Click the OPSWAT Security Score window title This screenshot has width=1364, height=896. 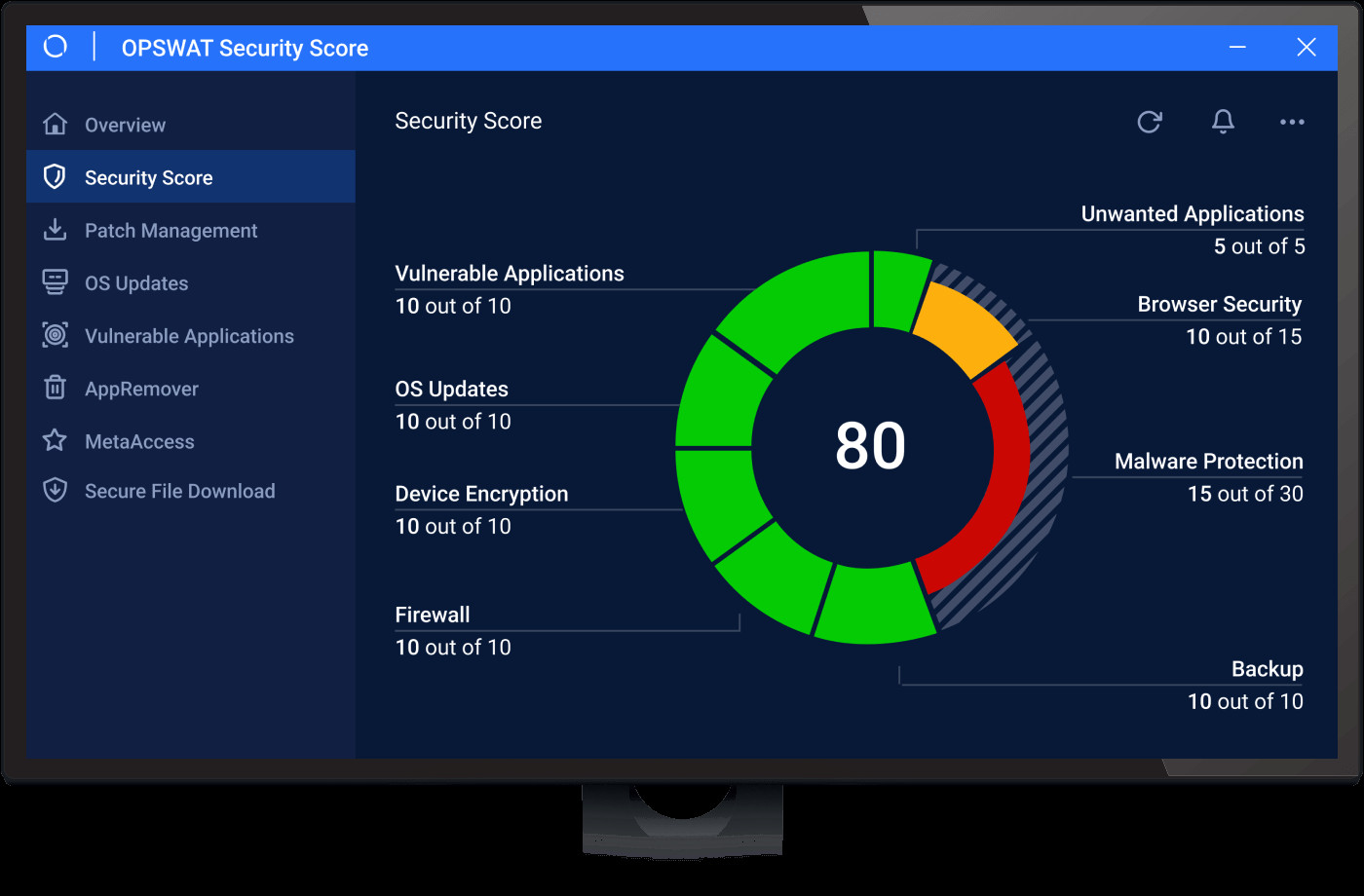245,48
